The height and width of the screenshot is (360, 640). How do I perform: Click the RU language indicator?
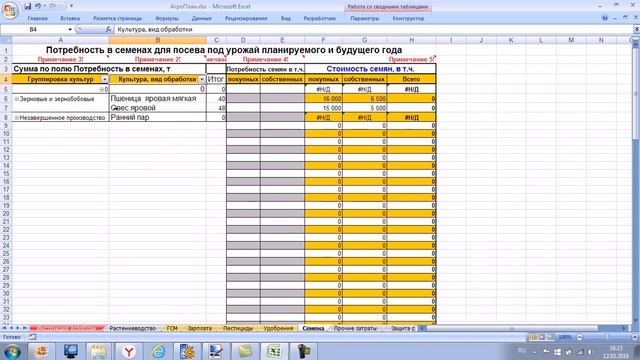coord(522,351)
